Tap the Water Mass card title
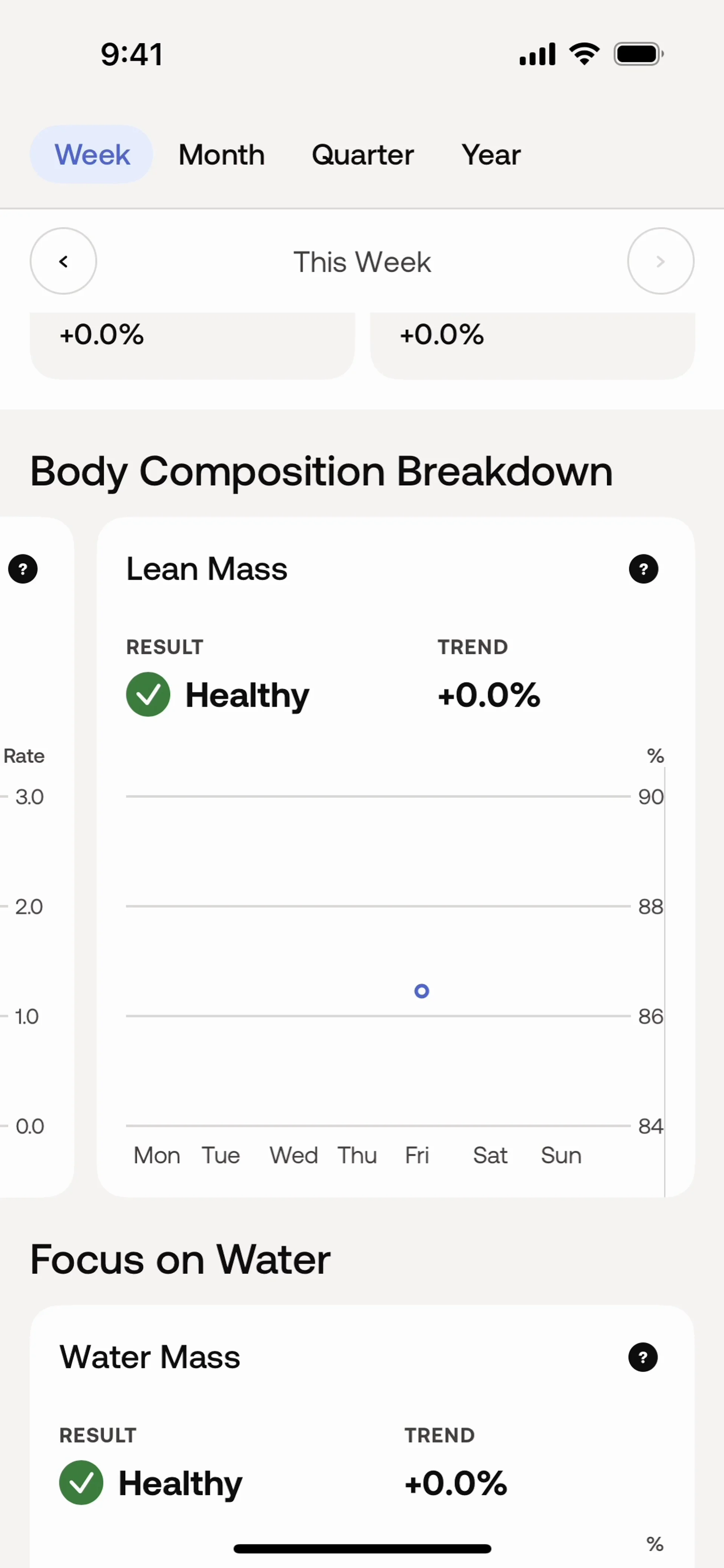The image size is (724, 1568). (150, 1357)
